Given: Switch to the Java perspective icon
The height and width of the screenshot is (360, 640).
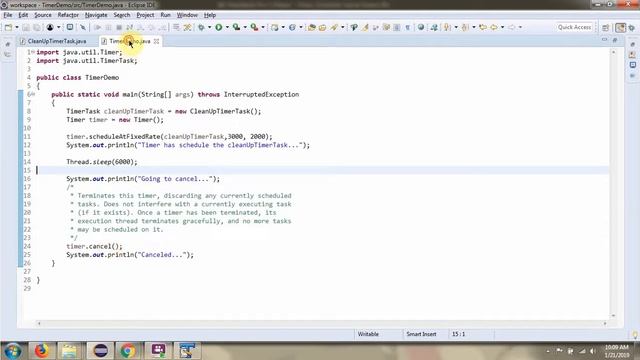Looking at the screenshot, I should 620,28.
